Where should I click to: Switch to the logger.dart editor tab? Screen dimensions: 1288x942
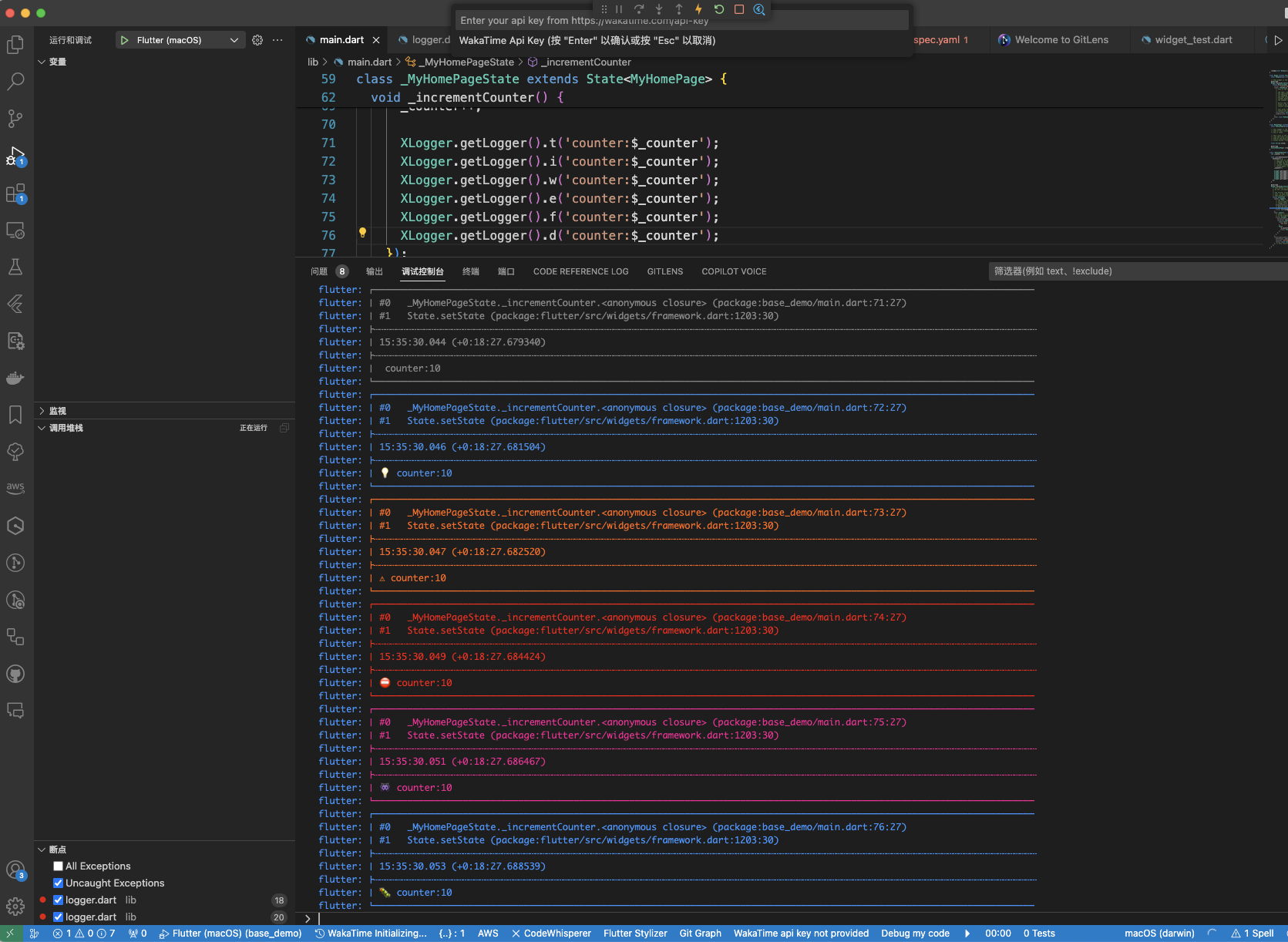point(423,40)
